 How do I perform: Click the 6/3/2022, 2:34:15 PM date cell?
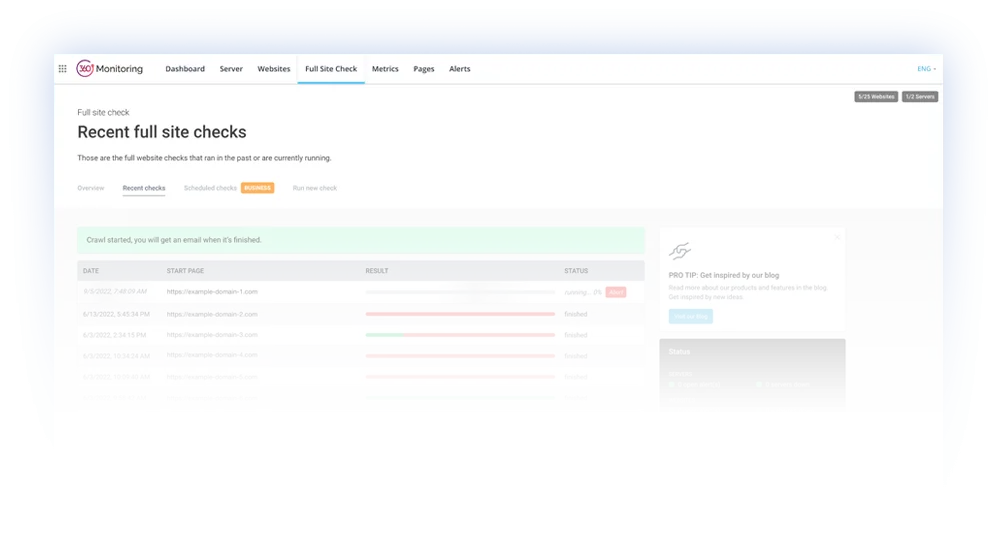point(114,335)
